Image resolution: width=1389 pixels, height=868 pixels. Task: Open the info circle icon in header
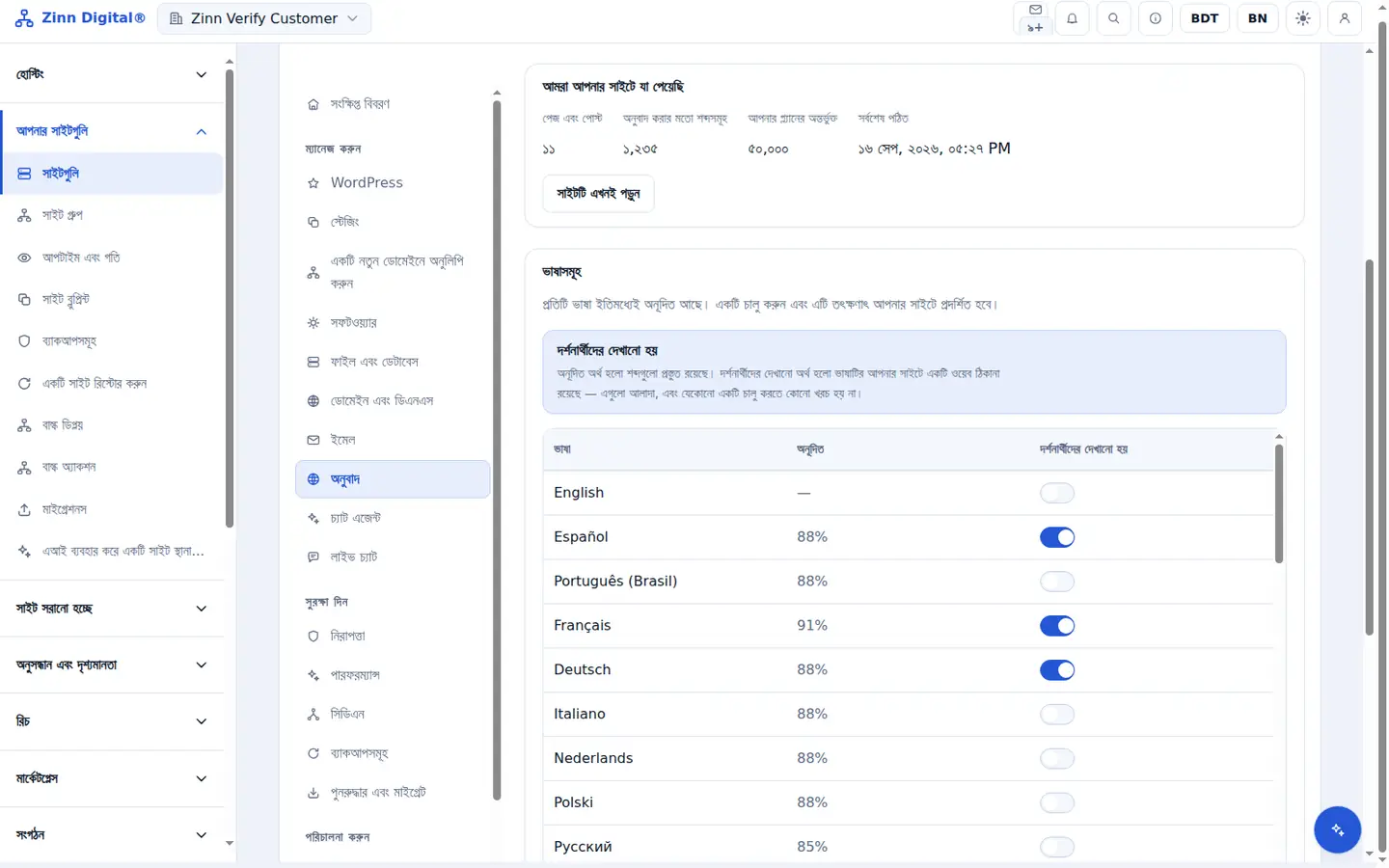(1155, 18)
